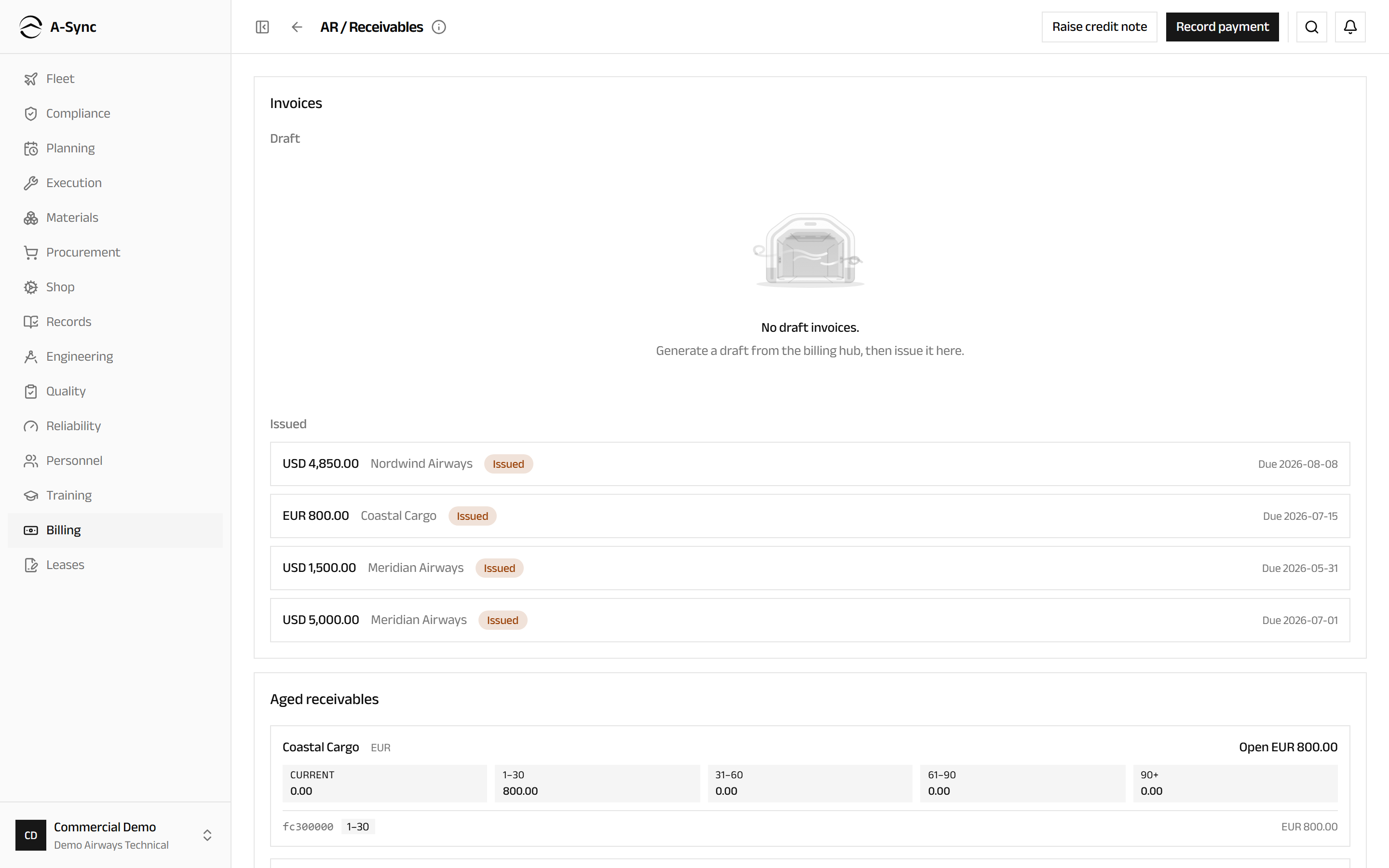Viewport: 1389px width, 868px height.
Task: Click the 31–60 aging bucket
Action: coord(810,783)
